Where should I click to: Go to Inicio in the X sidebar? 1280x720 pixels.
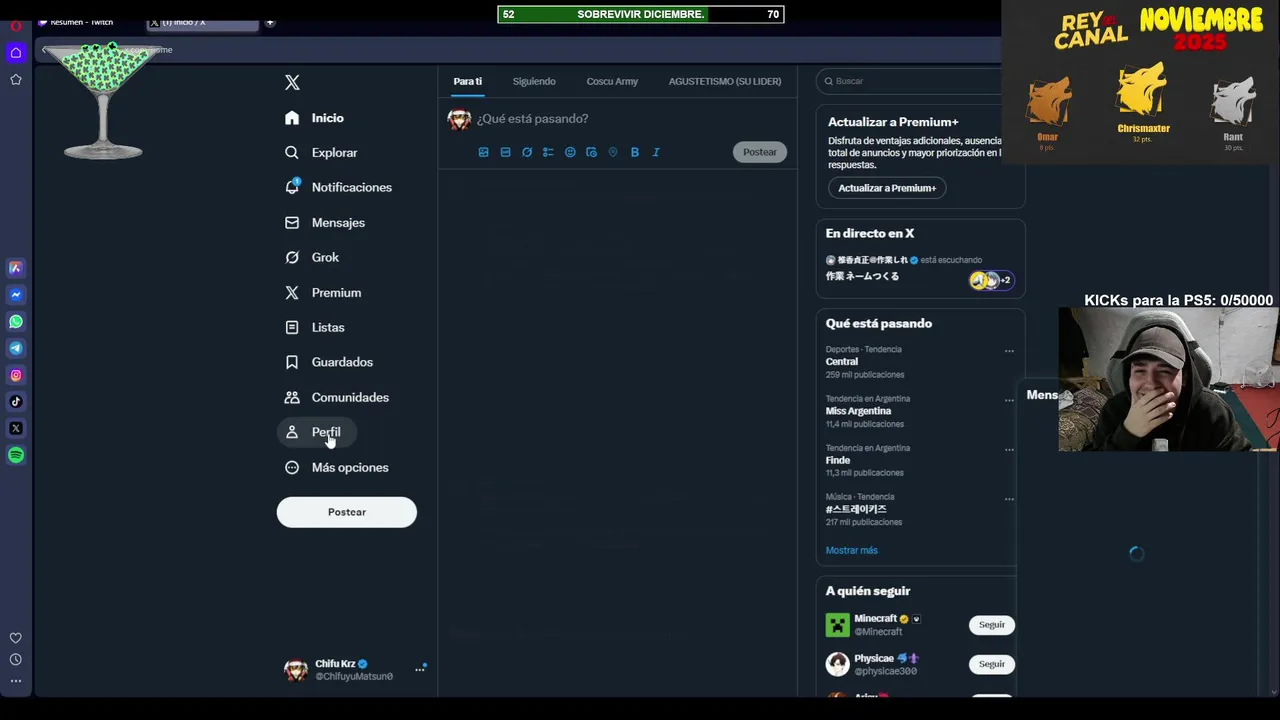pyautogui.click(x=314, y=118)
